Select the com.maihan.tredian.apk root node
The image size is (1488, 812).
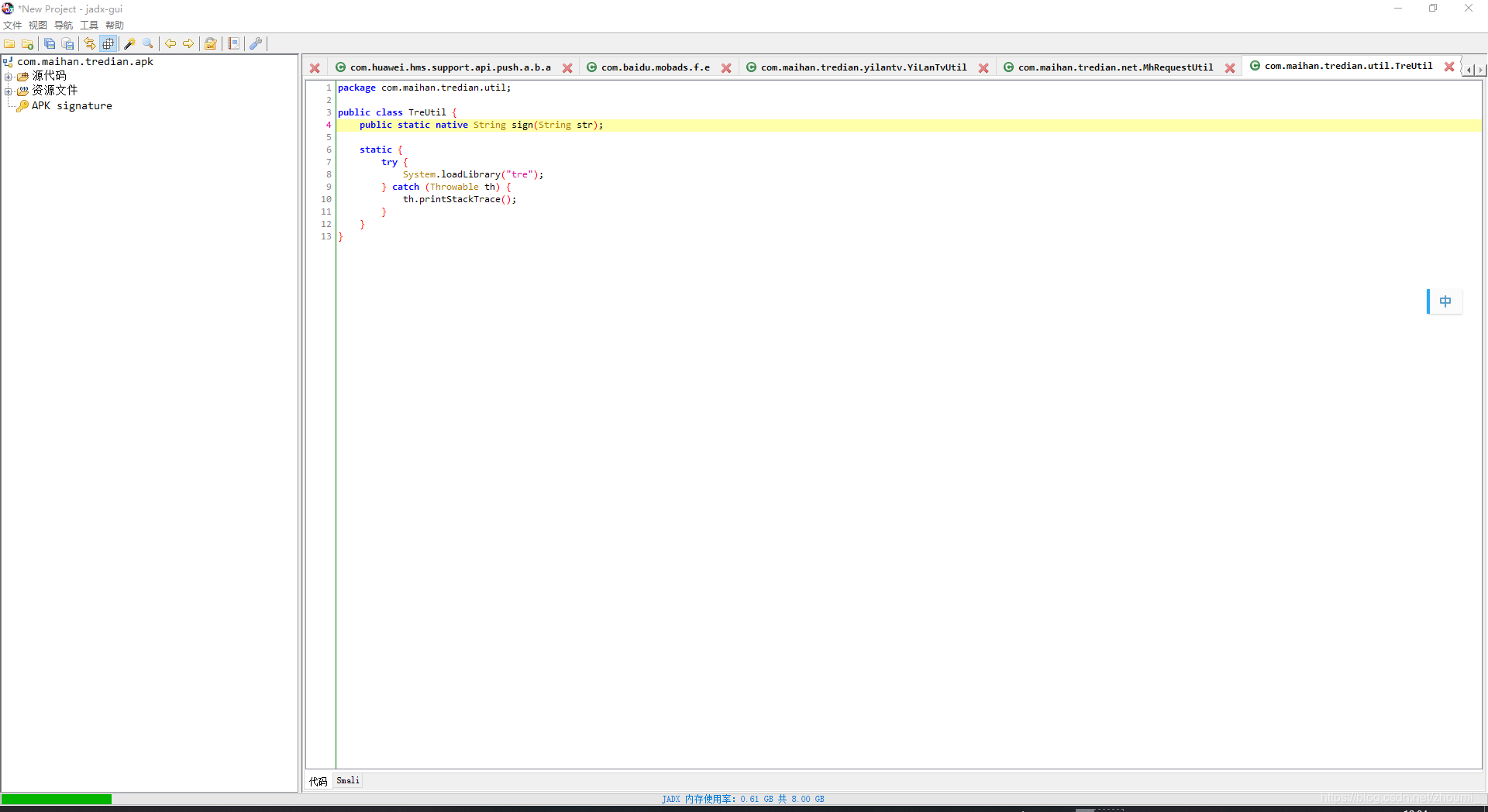point(85,62)
